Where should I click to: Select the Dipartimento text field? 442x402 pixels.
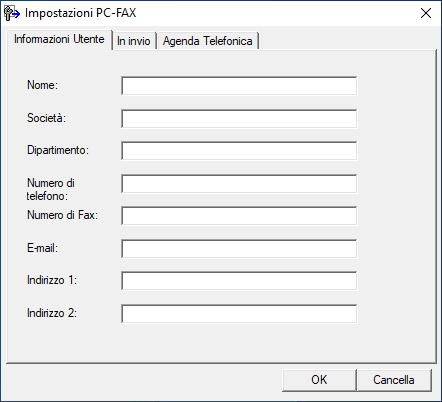(239, 151)
